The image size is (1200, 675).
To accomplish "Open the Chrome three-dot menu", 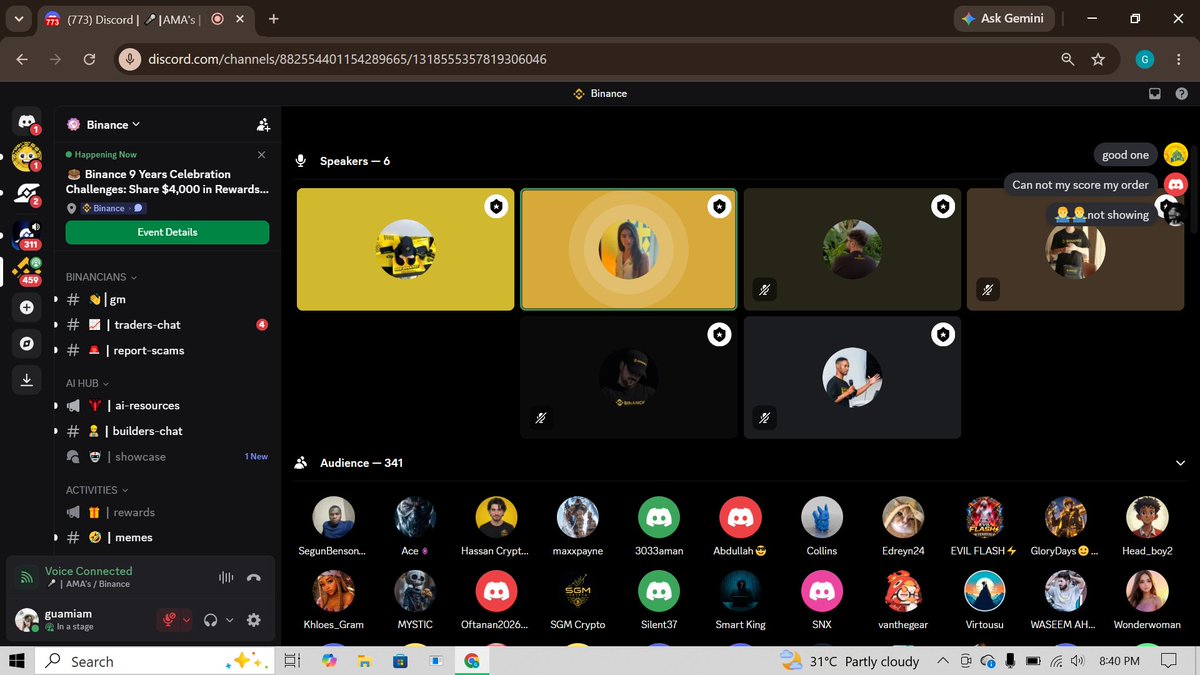I will pyautogui.click(x=1177, y=59).
